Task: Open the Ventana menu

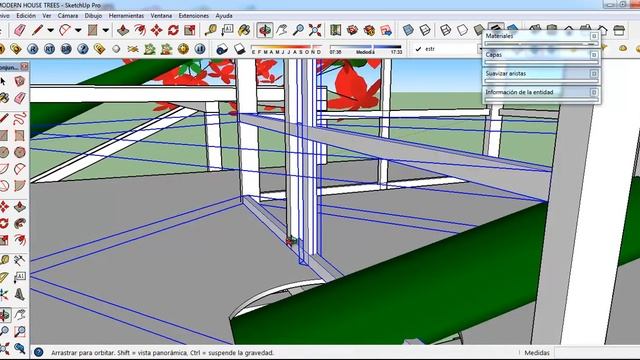Action: tap(161, 16)
